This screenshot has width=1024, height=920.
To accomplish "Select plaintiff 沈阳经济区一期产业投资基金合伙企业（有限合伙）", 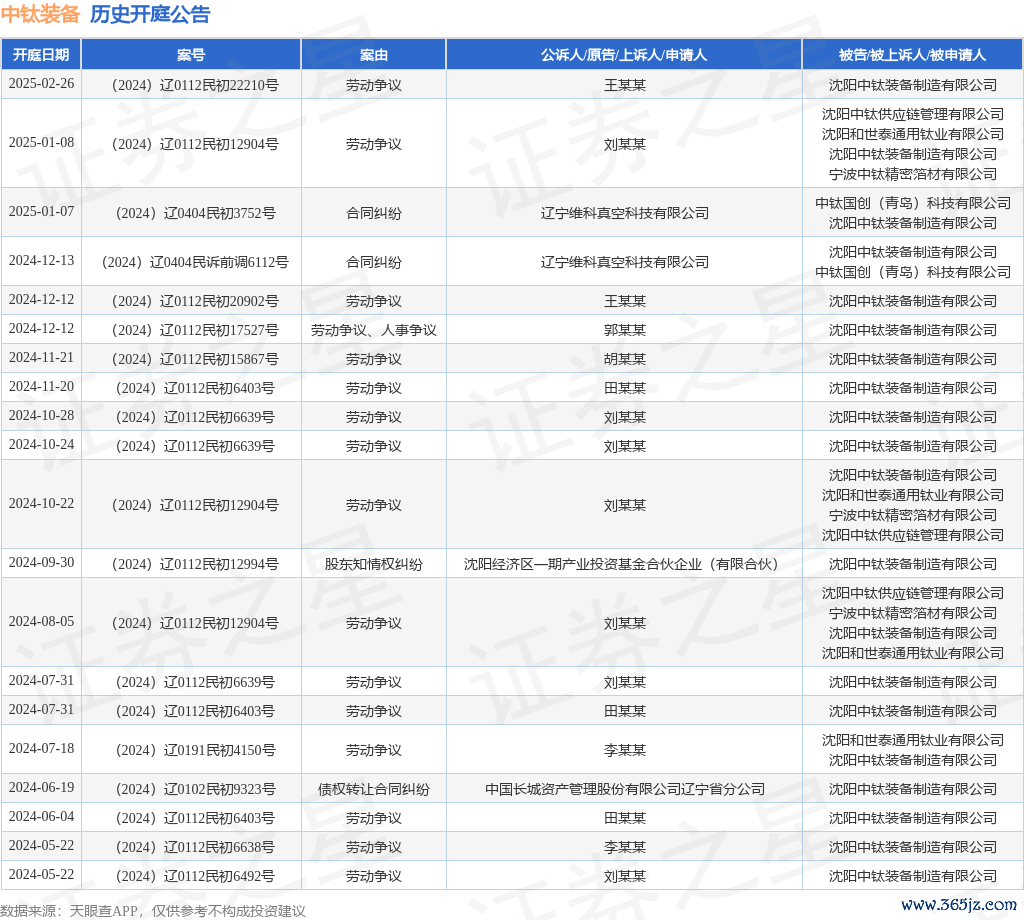I will [x=624, y=564].
